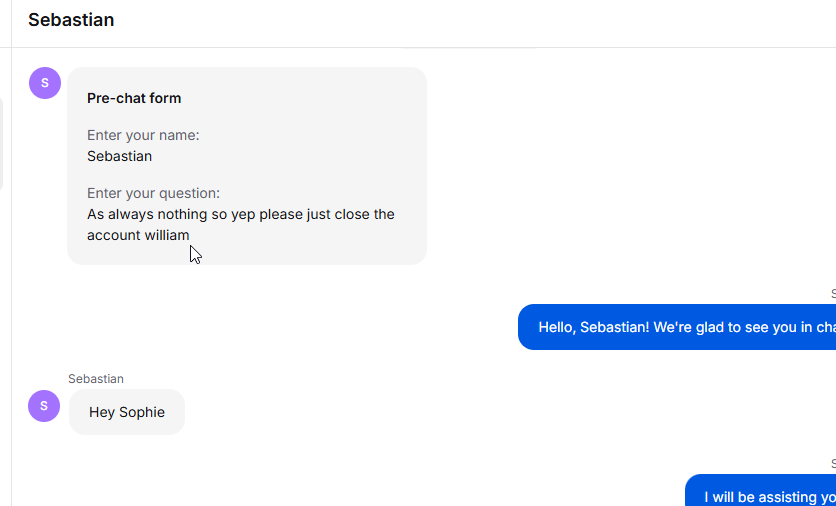Viewport: 836px width, 506px height.
Task: Click the purple S avatar beside Pre-chat form
Action: click(x=45, y=83)
